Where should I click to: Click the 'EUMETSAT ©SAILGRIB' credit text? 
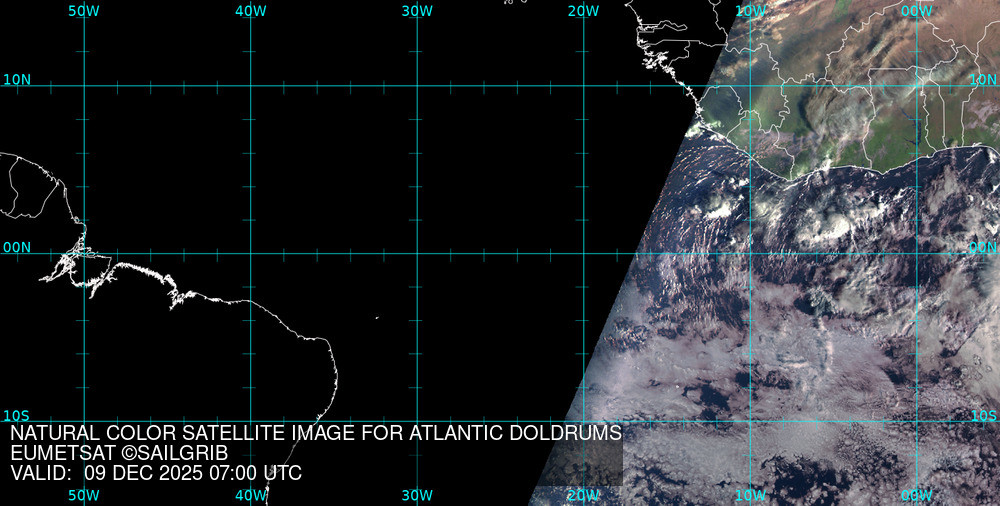point(119,454)
